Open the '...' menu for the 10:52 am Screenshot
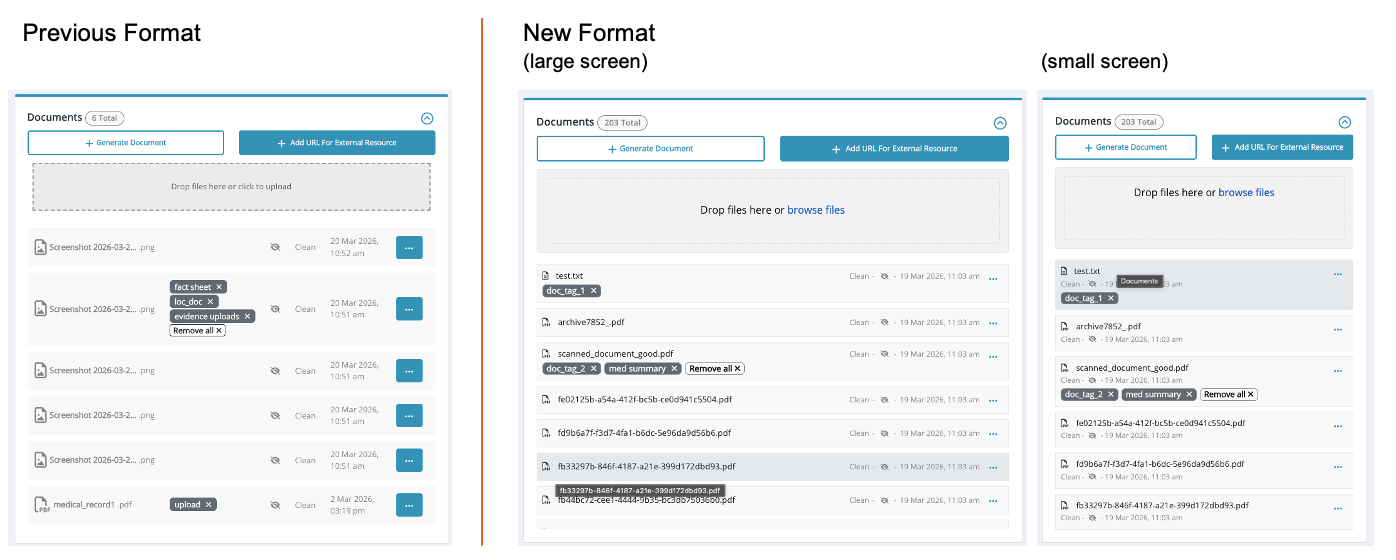1396x560 pixels. click(409, 247)
